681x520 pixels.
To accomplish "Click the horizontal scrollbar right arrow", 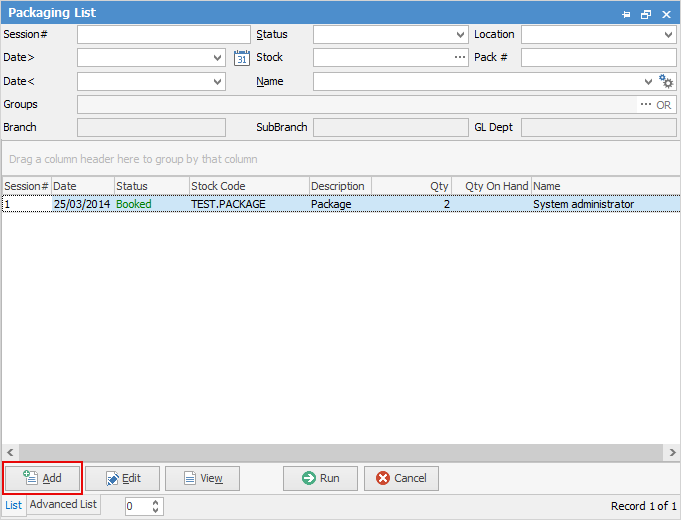I will 672,452.
